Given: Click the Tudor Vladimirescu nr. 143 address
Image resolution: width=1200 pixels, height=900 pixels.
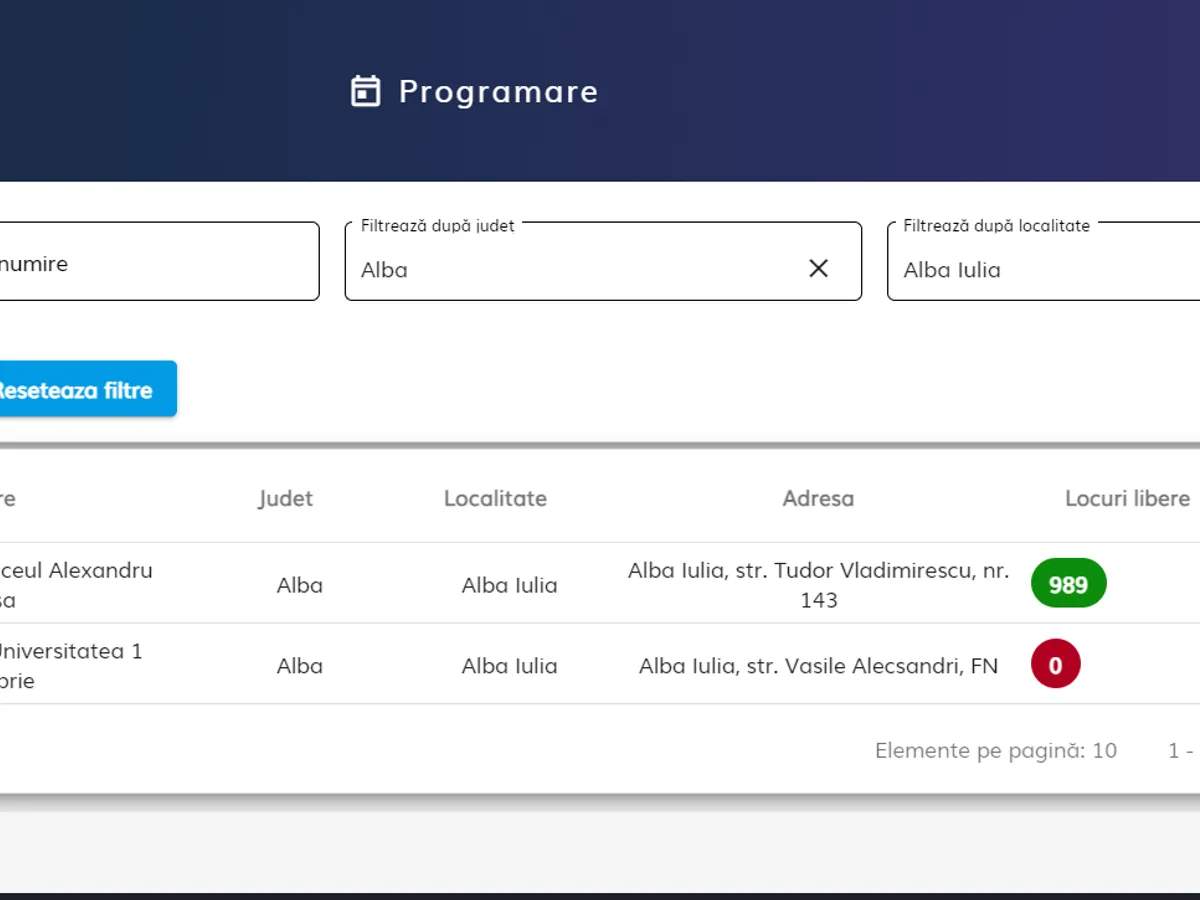Looking at the screenshot, I should (x=818, y=584).
